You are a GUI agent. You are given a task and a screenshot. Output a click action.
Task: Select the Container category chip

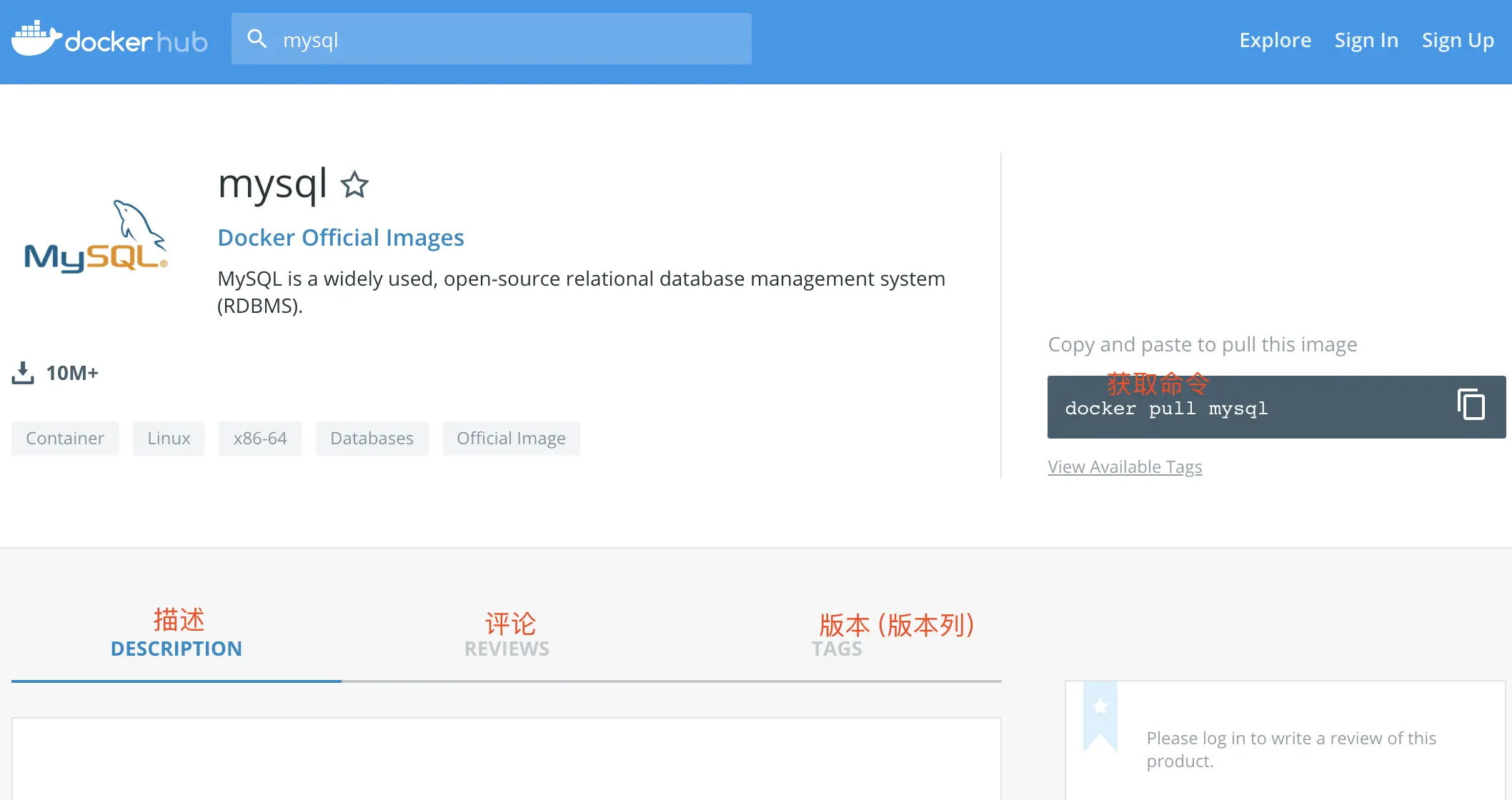pos(65,438)
